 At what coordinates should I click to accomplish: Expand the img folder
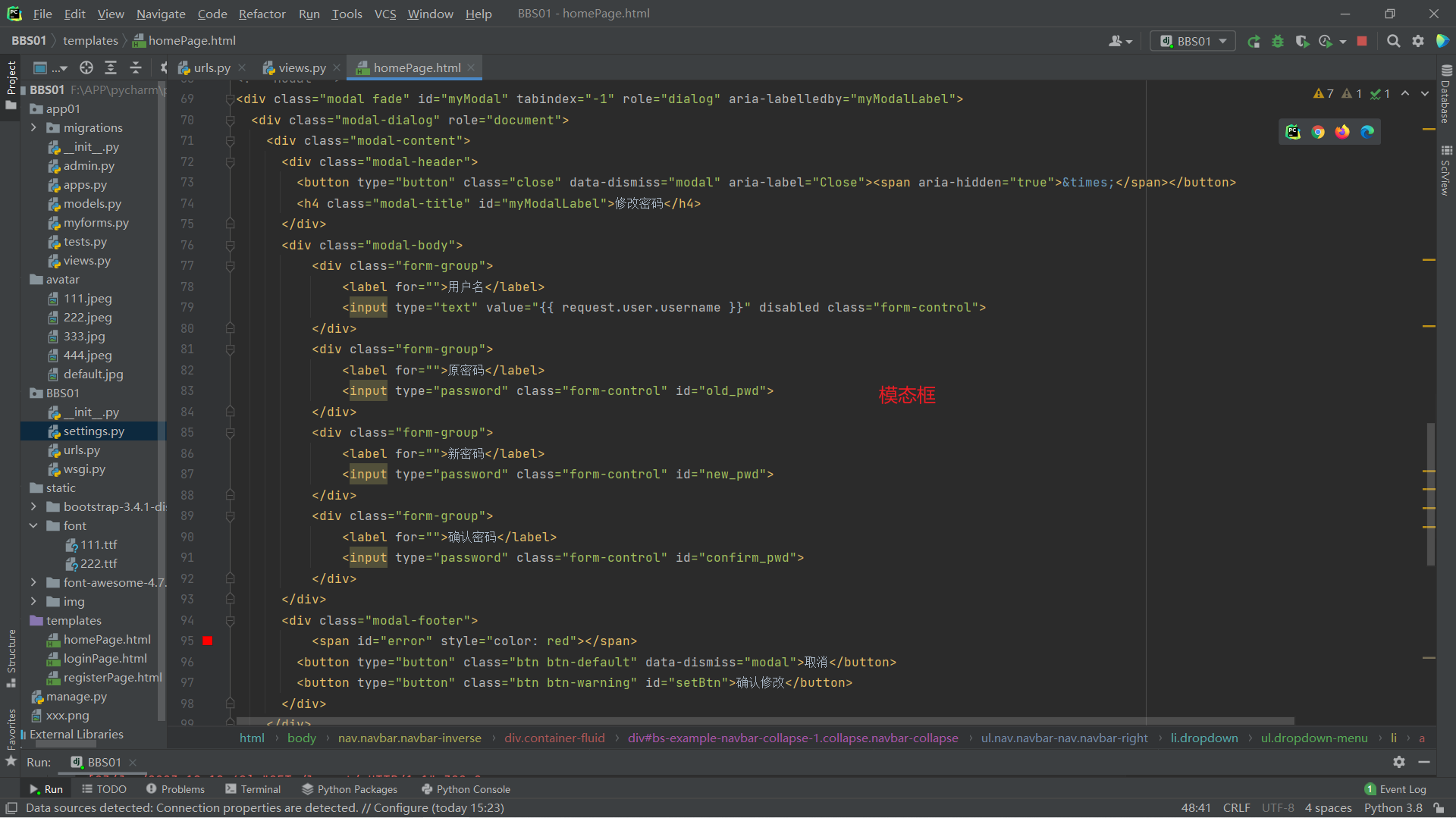(x=33, y=601)
